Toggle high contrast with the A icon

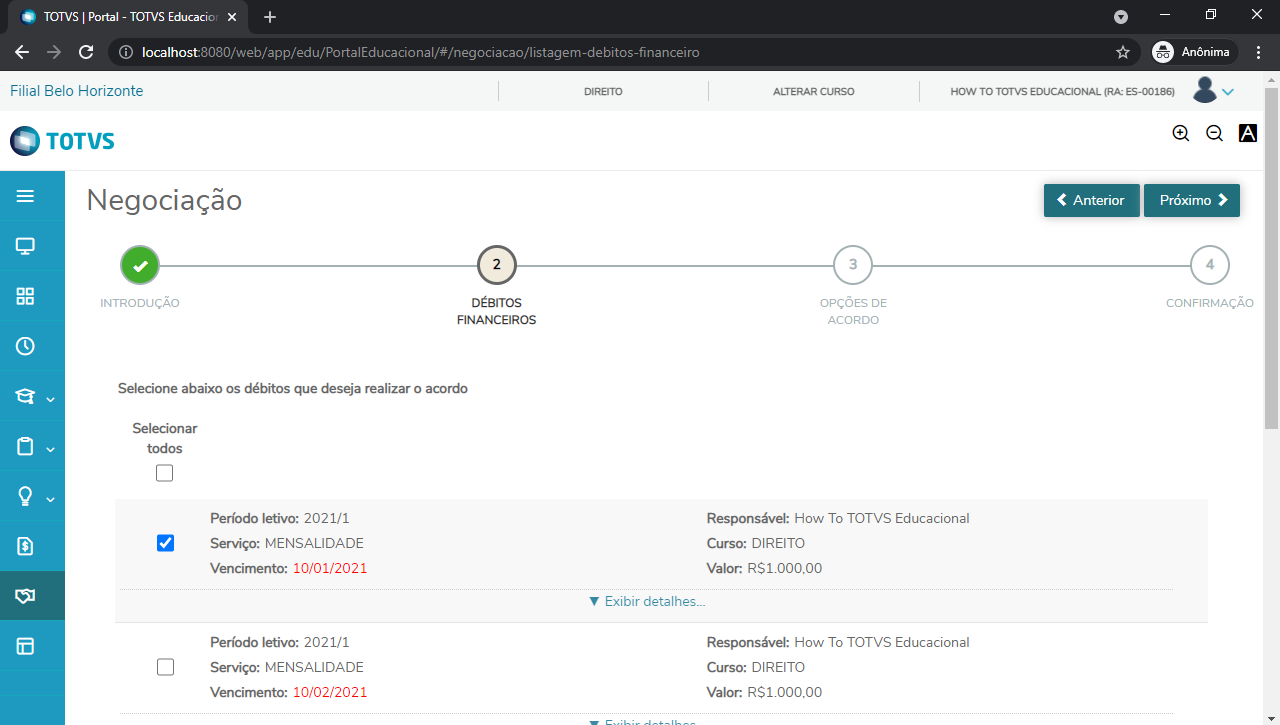click(1248, 133)
